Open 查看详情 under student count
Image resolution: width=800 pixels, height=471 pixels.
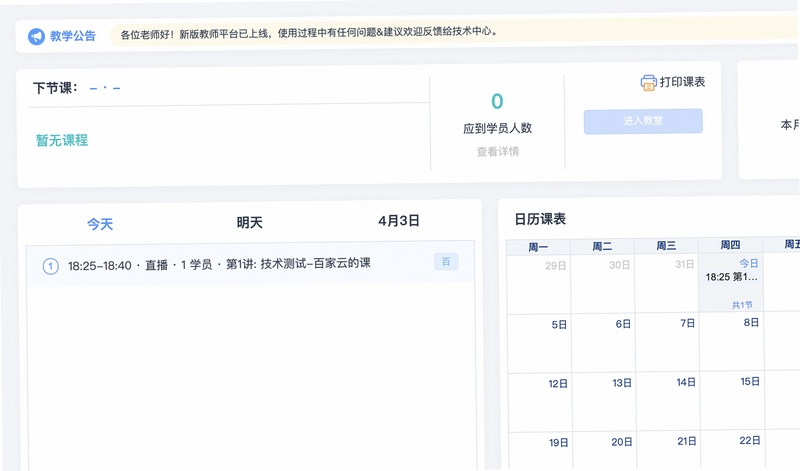point(497,152)
